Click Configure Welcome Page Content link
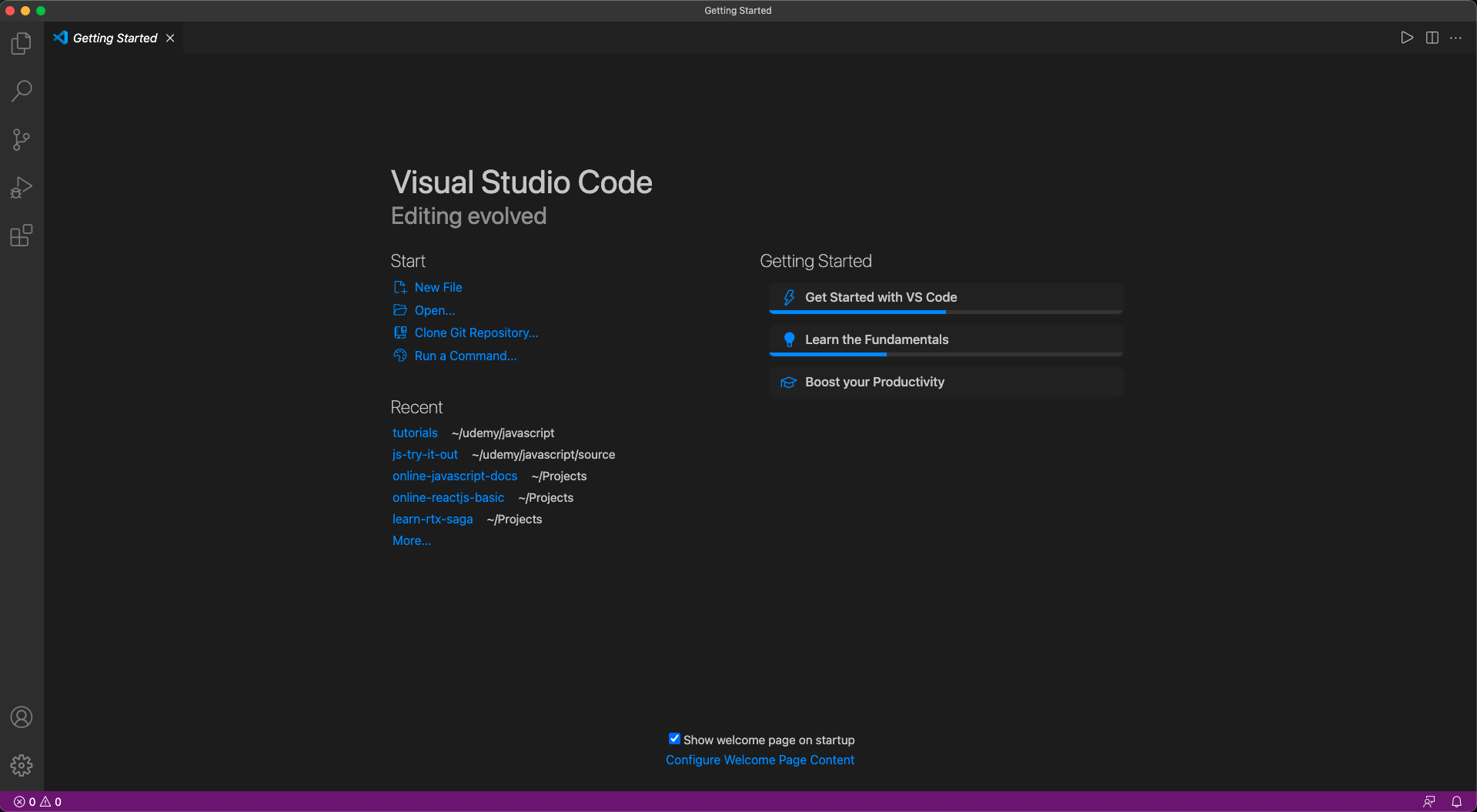The image size is (1477, 812). [760, 760]
